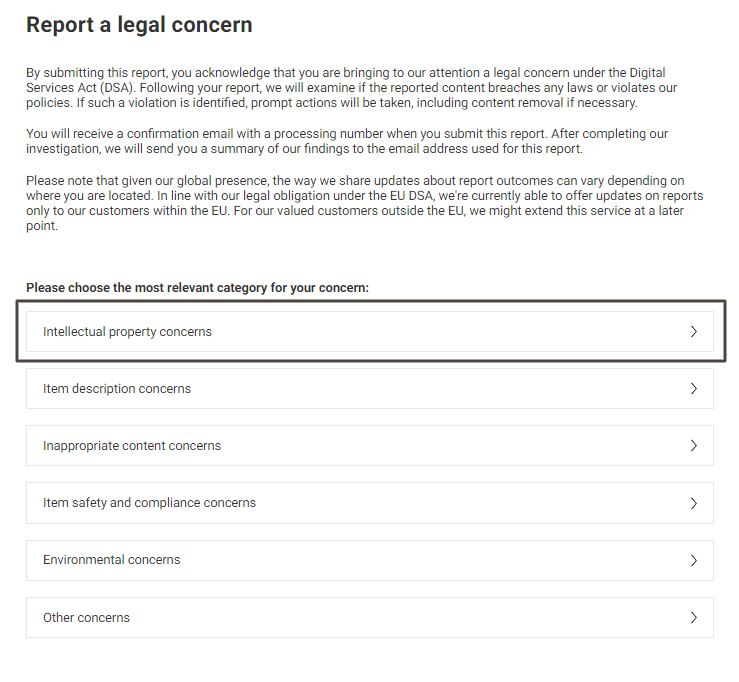
Task: Choose the Item description concerns text
Action: pyautogui.click(x=117, y=389)
